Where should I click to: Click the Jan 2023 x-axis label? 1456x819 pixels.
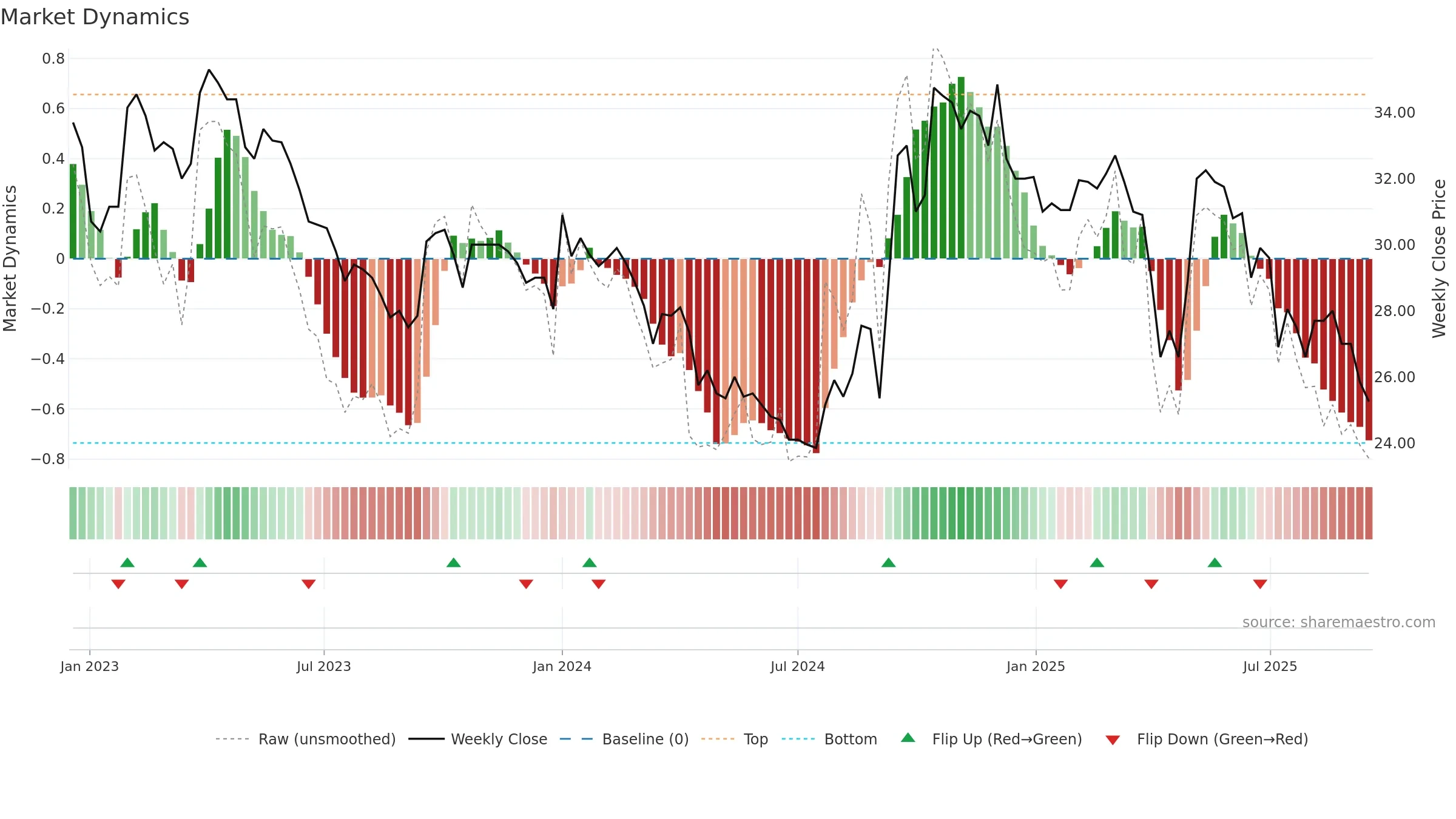tap(90, 666)
